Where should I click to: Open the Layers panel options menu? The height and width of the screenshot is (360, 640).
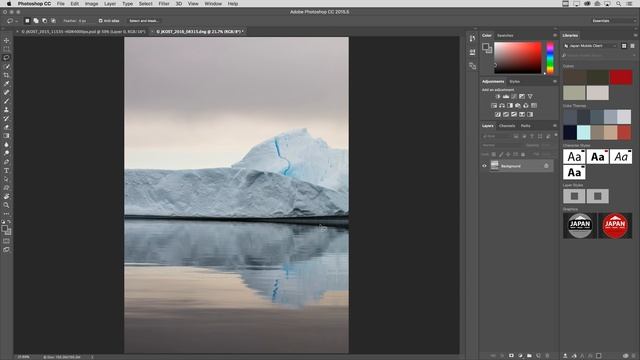click(555, 126)
